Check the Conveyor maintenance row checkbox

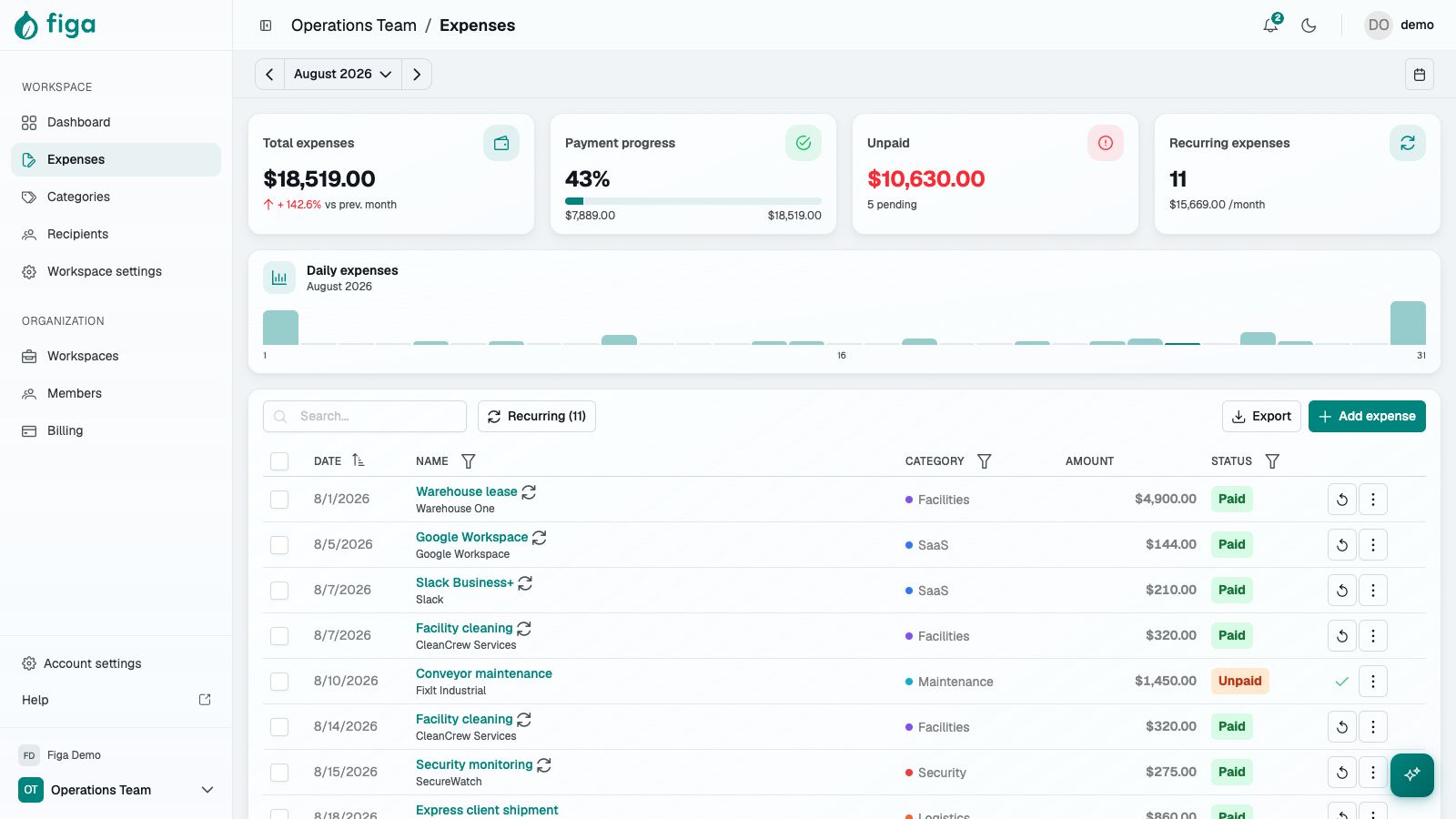279,682
